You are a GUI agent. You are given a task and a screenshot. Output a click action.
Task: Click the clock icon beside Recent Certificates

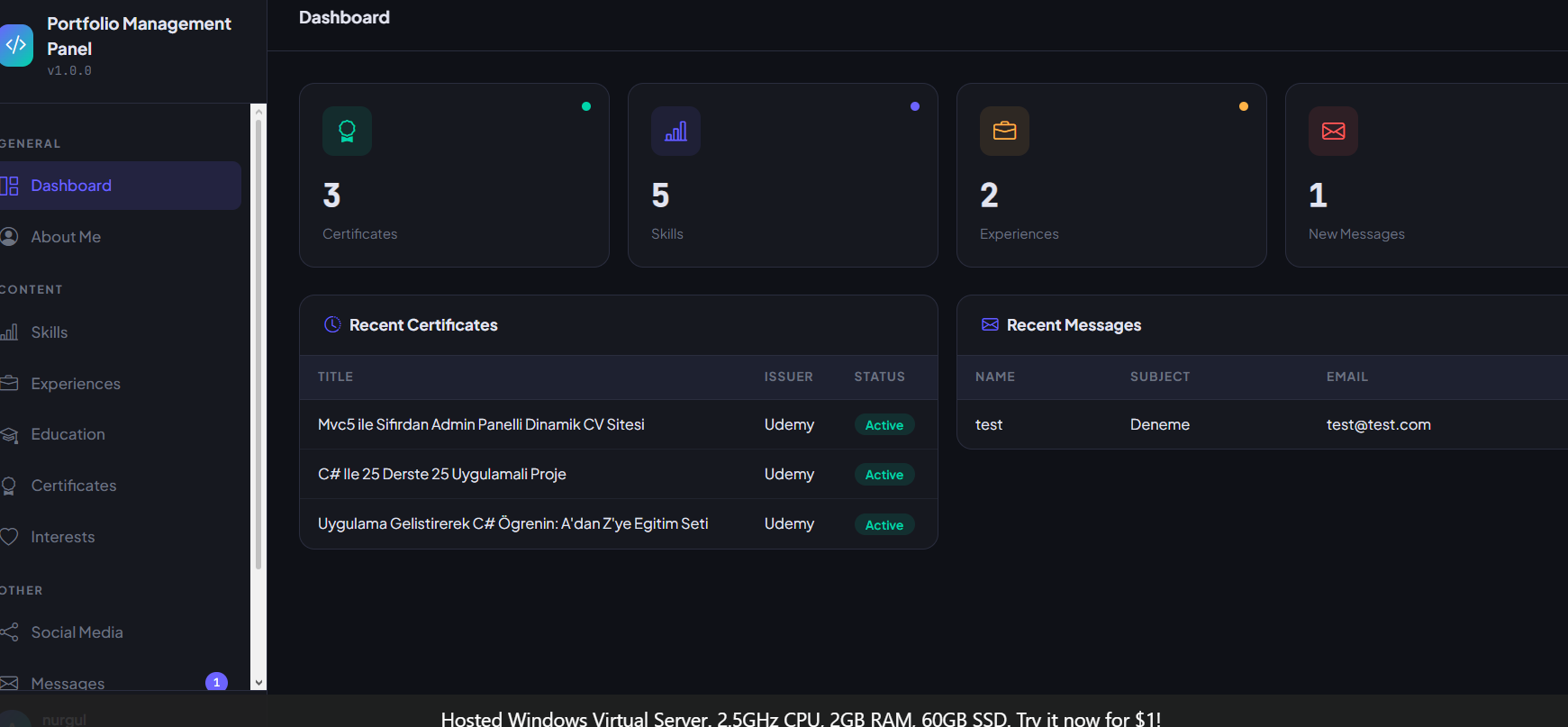click(x=332, y=324)
